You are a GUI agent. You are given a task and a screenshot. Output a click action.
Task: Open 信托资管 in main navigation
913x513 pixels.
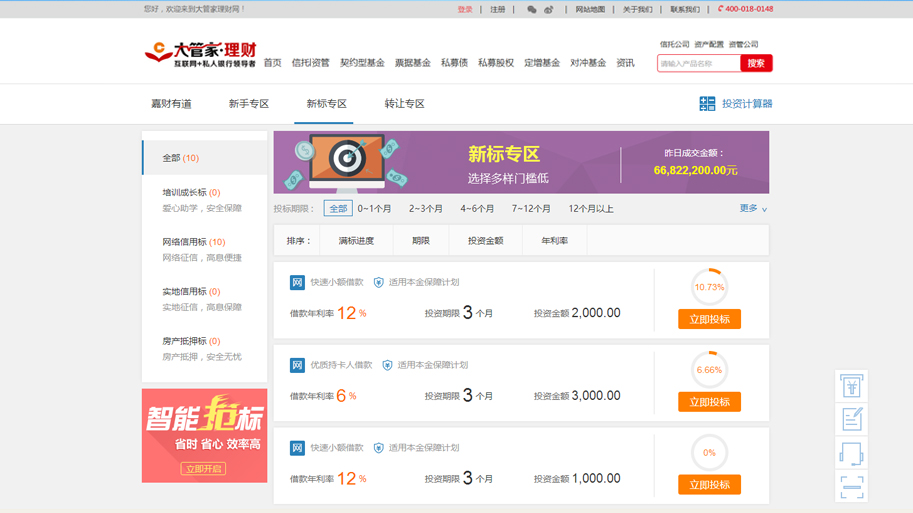(x=310, y=63)
